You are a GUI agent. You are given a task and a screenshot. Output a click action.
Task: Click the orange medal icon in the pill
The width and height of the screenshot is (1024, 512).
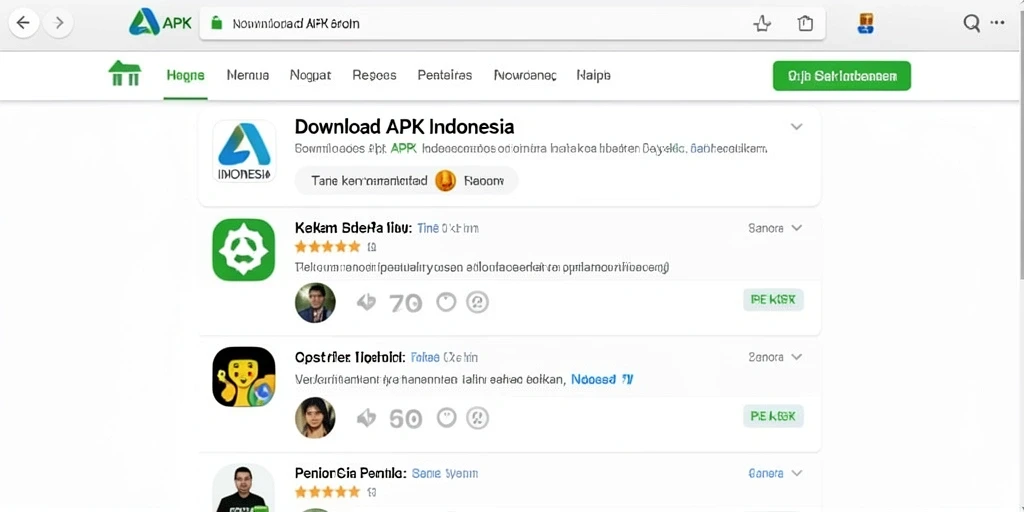(x=445, y=180)
